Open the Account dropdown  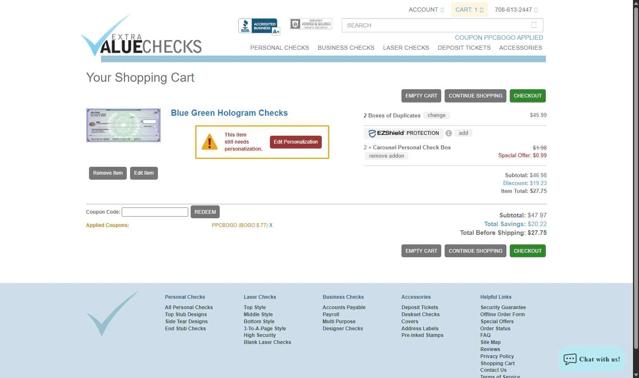[426, 9]
